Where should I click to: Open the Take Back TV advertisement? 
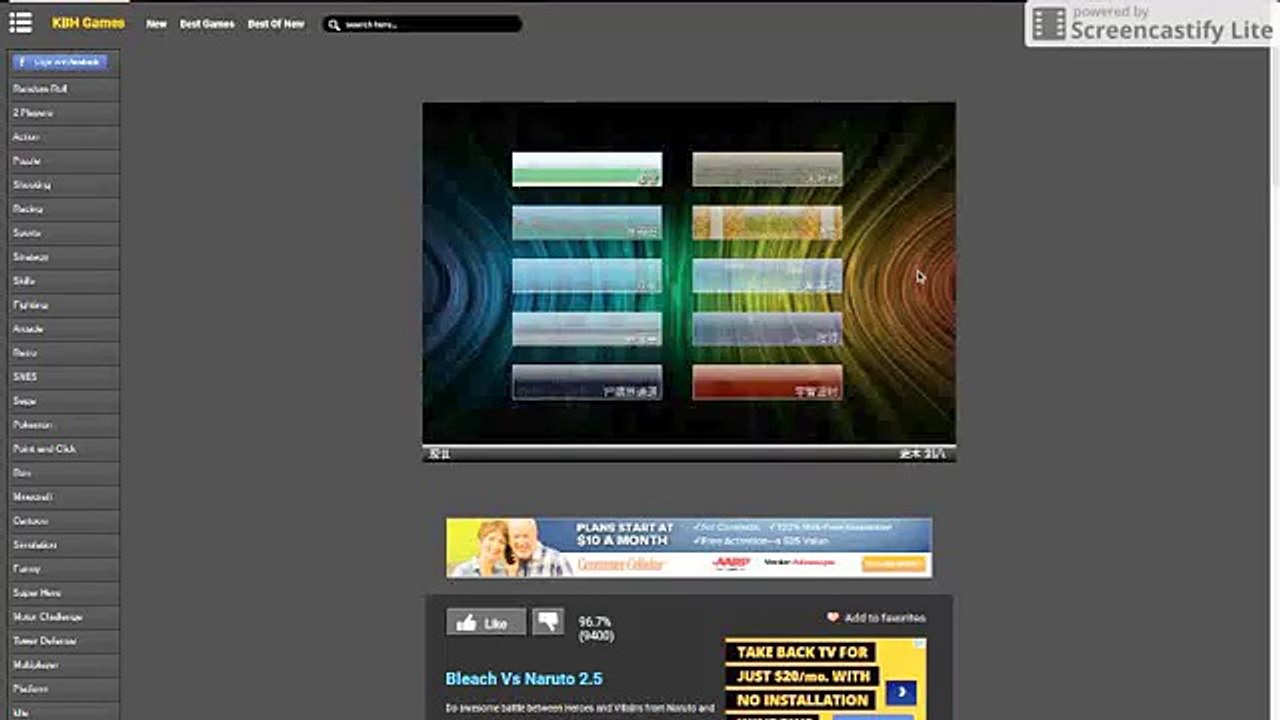(x=825, y=679)
